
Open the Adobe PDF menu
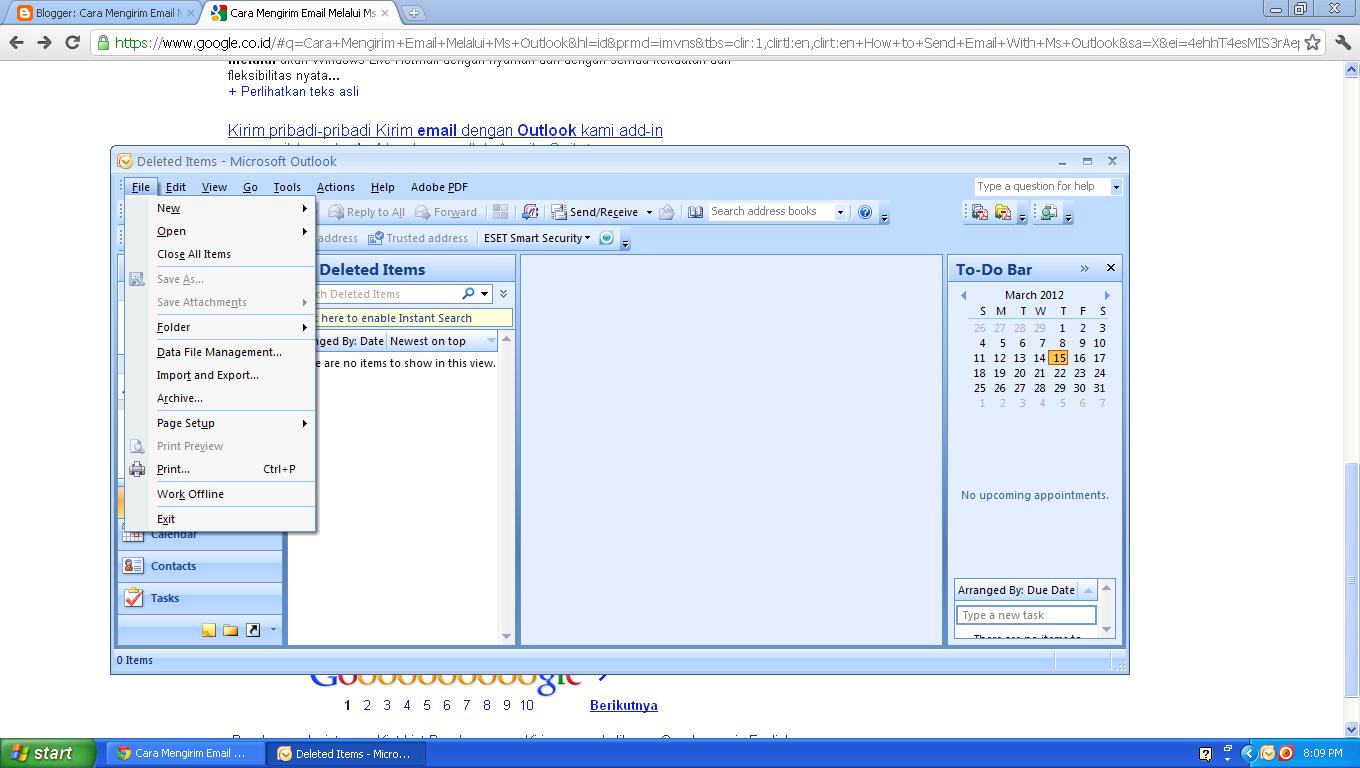tap(439, 187)
